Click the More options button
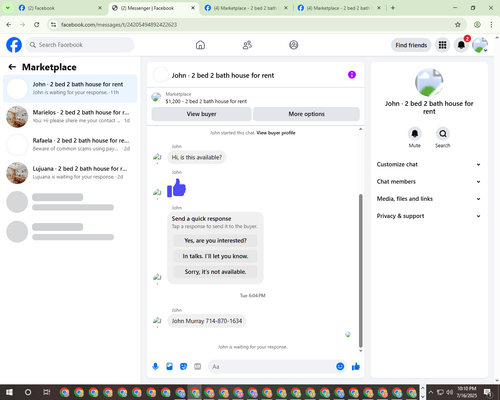 [x=306, y=114]
